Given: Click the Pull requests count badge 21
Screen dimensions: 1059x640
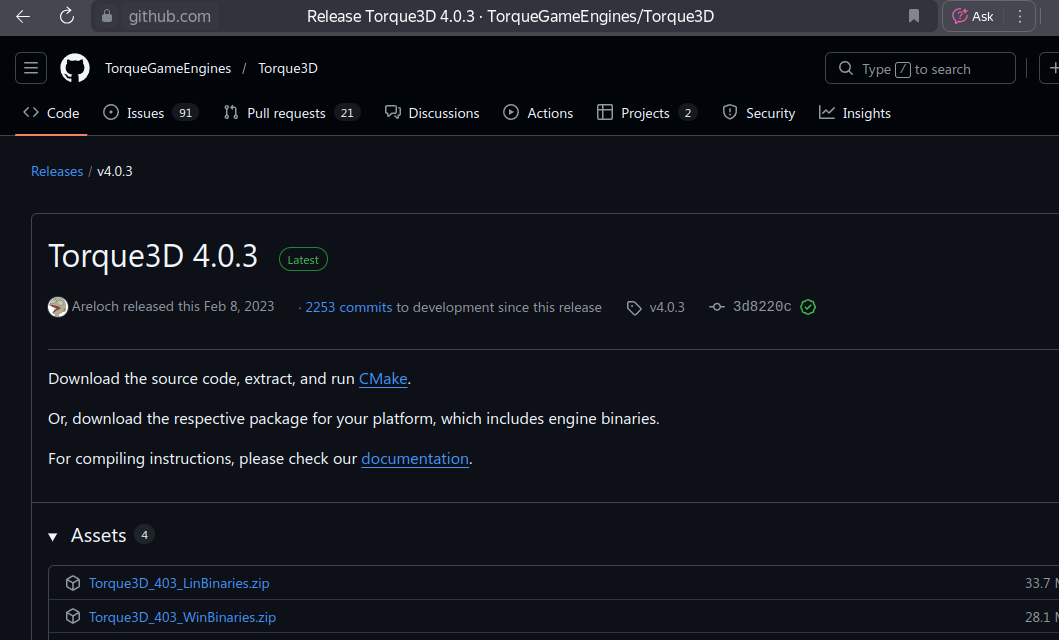Looking at the screenshot, I should tap(347, 113).
